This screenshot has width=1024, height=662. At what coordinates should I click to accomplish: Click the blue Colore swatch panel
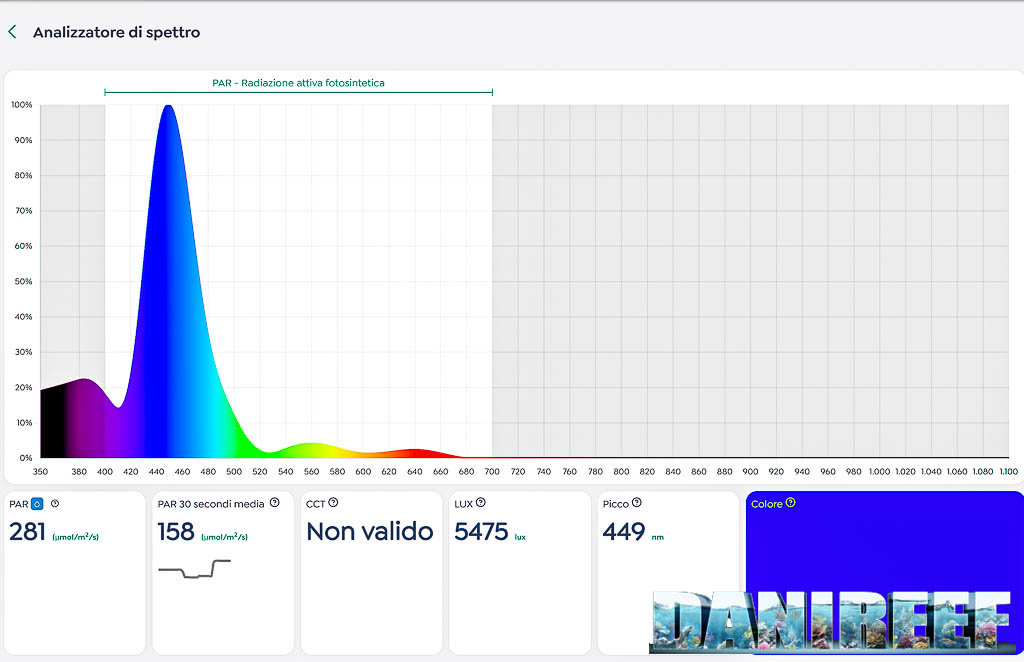883,550
